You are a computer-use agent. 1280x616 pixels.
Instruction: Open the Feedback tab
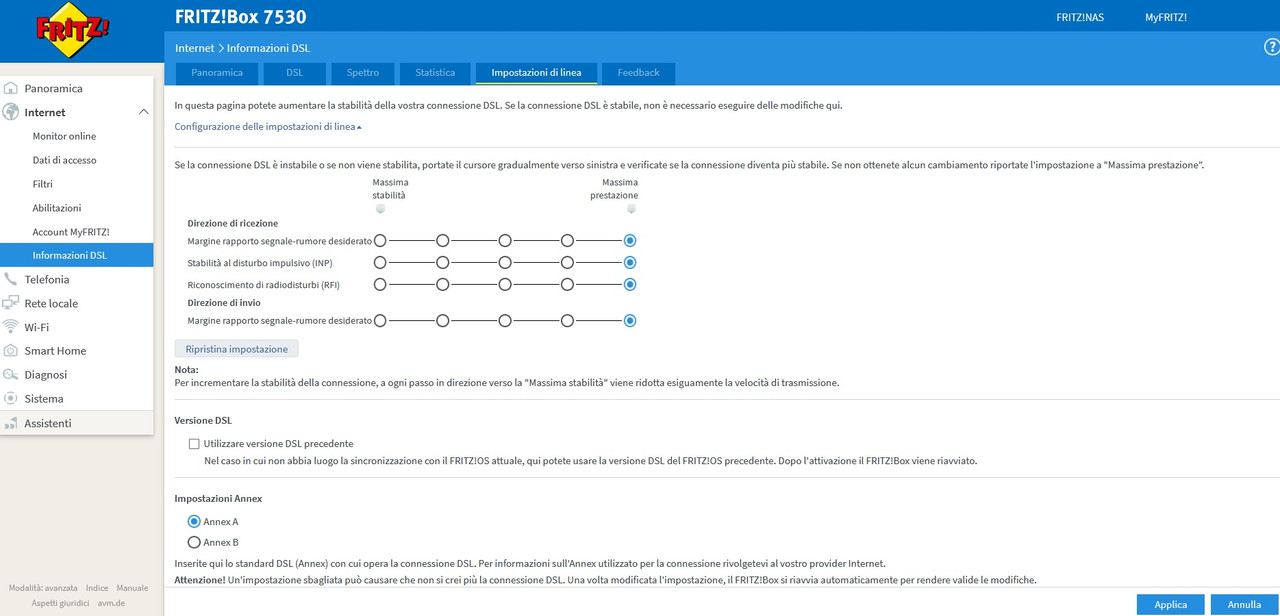click(x=638, y=73)
